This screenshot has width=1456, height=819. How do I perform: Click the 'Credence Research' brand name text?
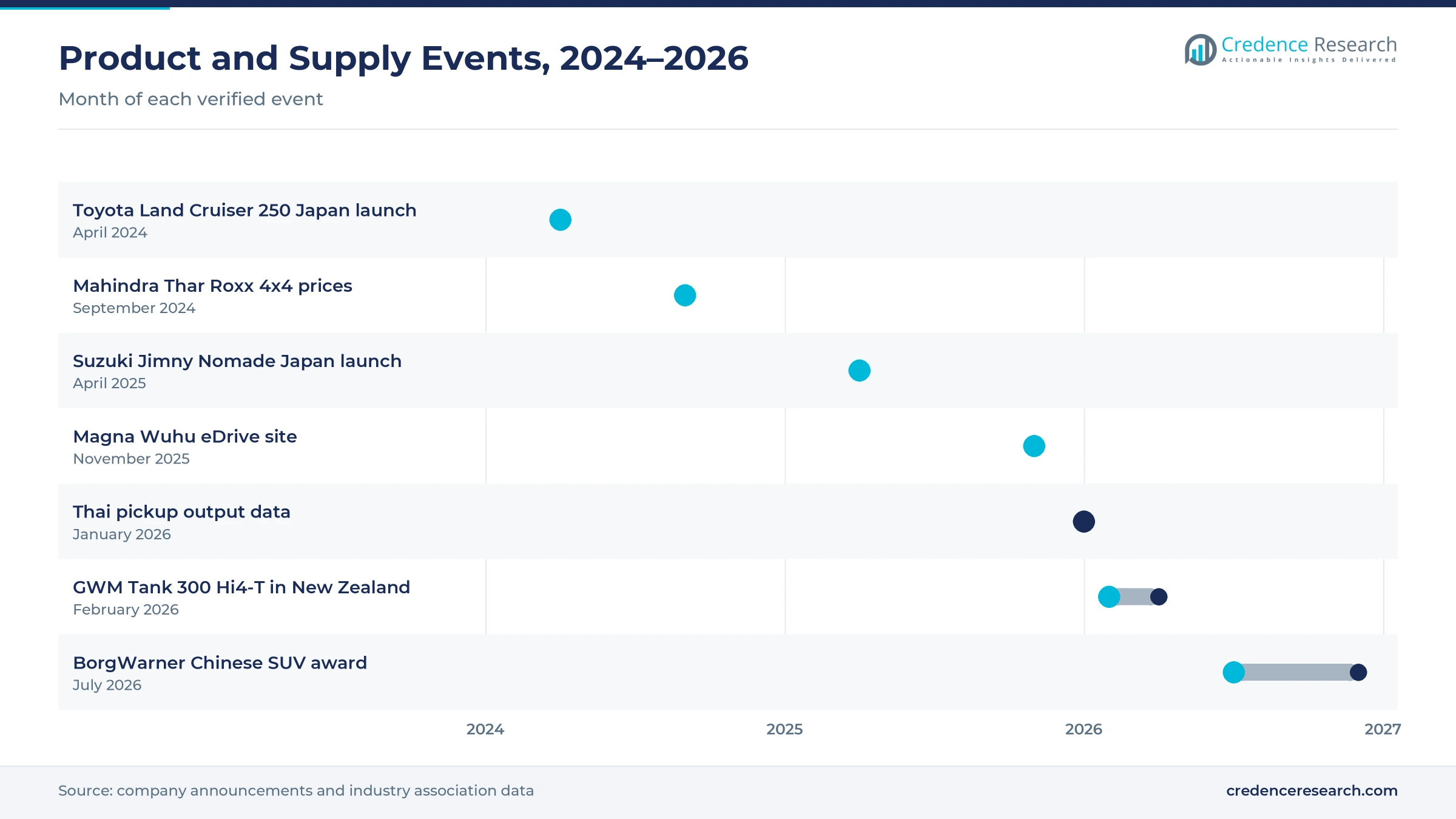point(1309,44)
